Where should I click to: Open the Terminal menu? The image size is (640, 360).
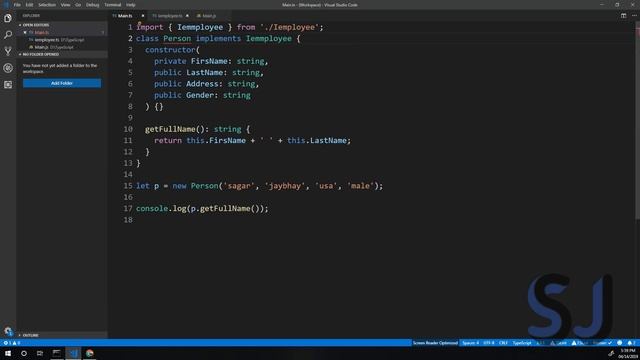[113, 5]
